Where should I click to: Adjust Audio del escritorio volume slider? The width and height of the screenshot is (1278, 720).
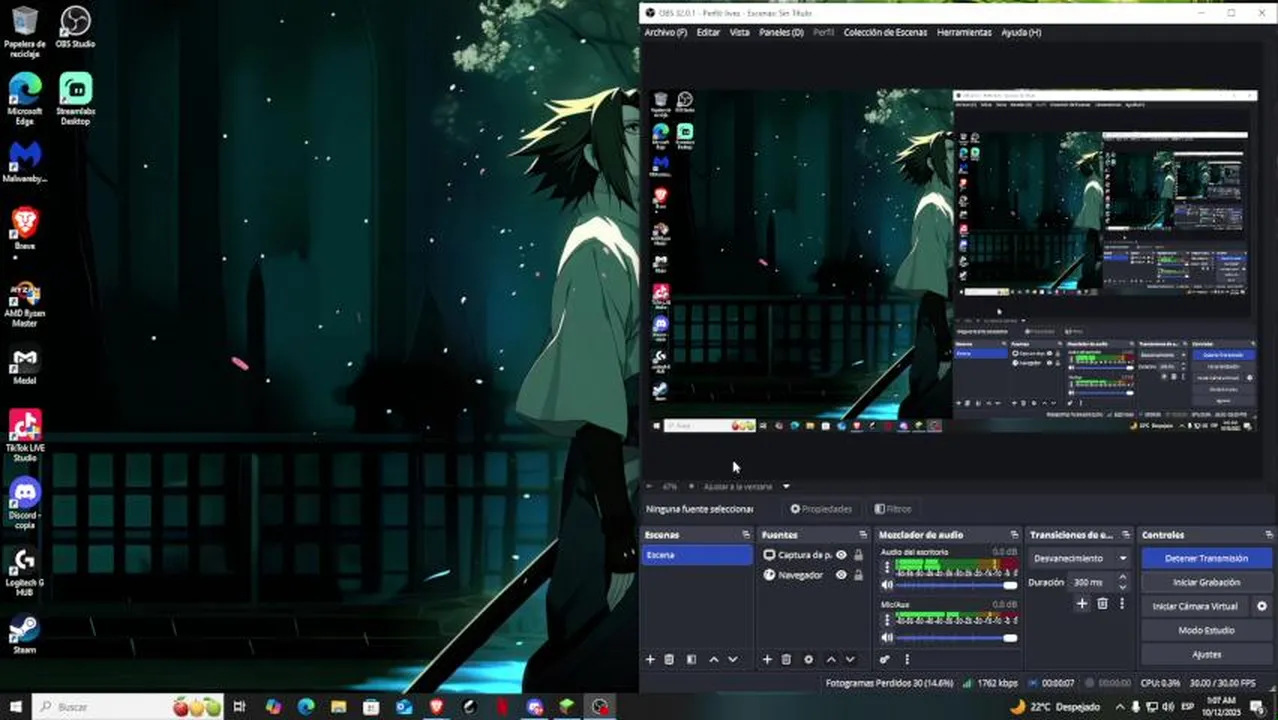[x=957, y=585]
